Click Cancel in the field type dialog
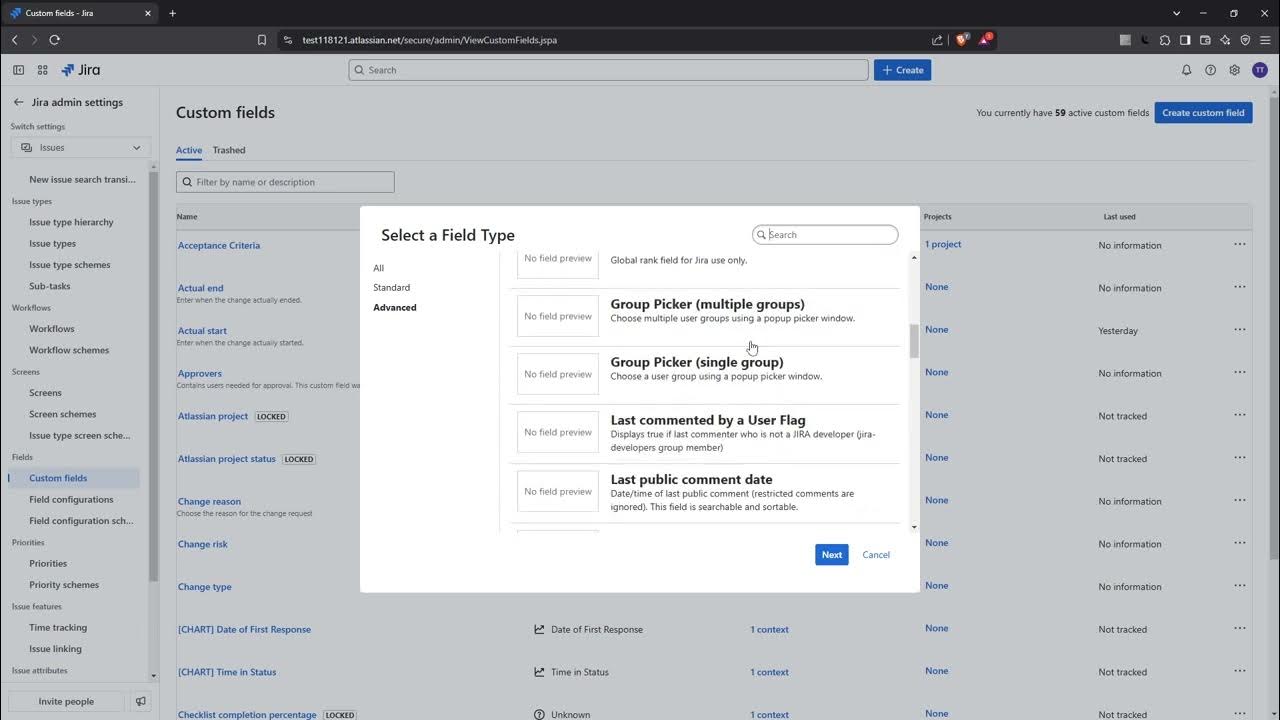Viewport: 1280px width, 720px height. 876,555
